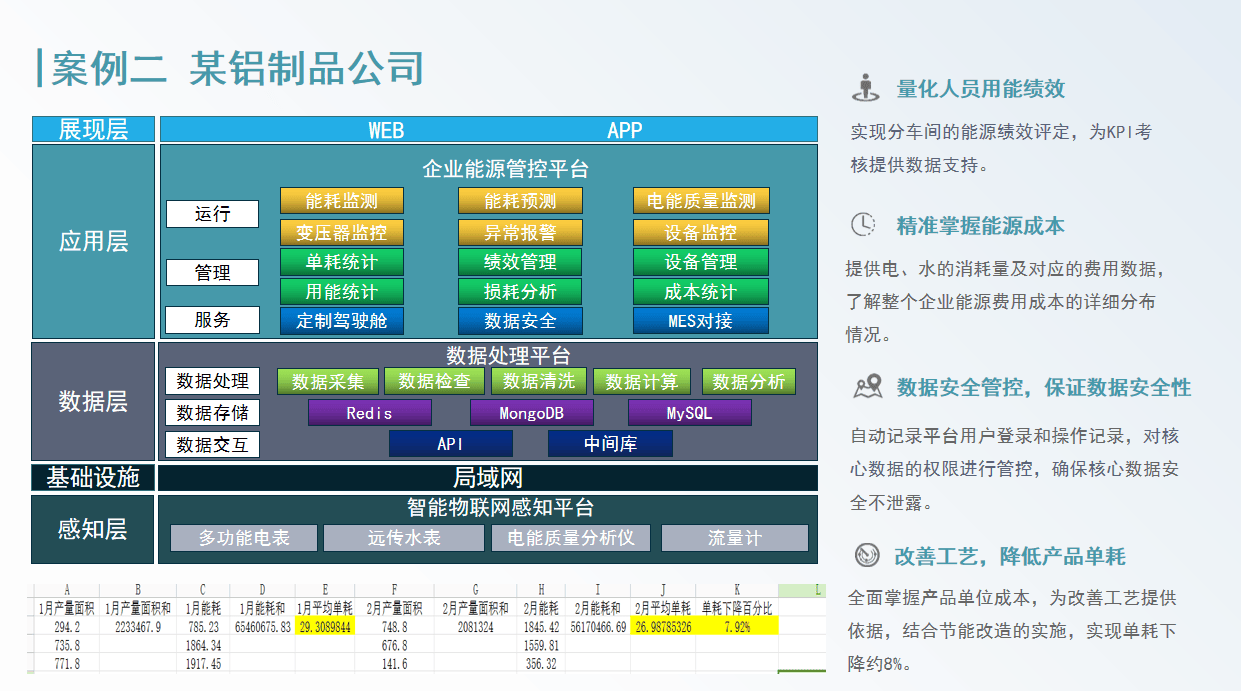Select the MongoDB block

click(532, 412)
